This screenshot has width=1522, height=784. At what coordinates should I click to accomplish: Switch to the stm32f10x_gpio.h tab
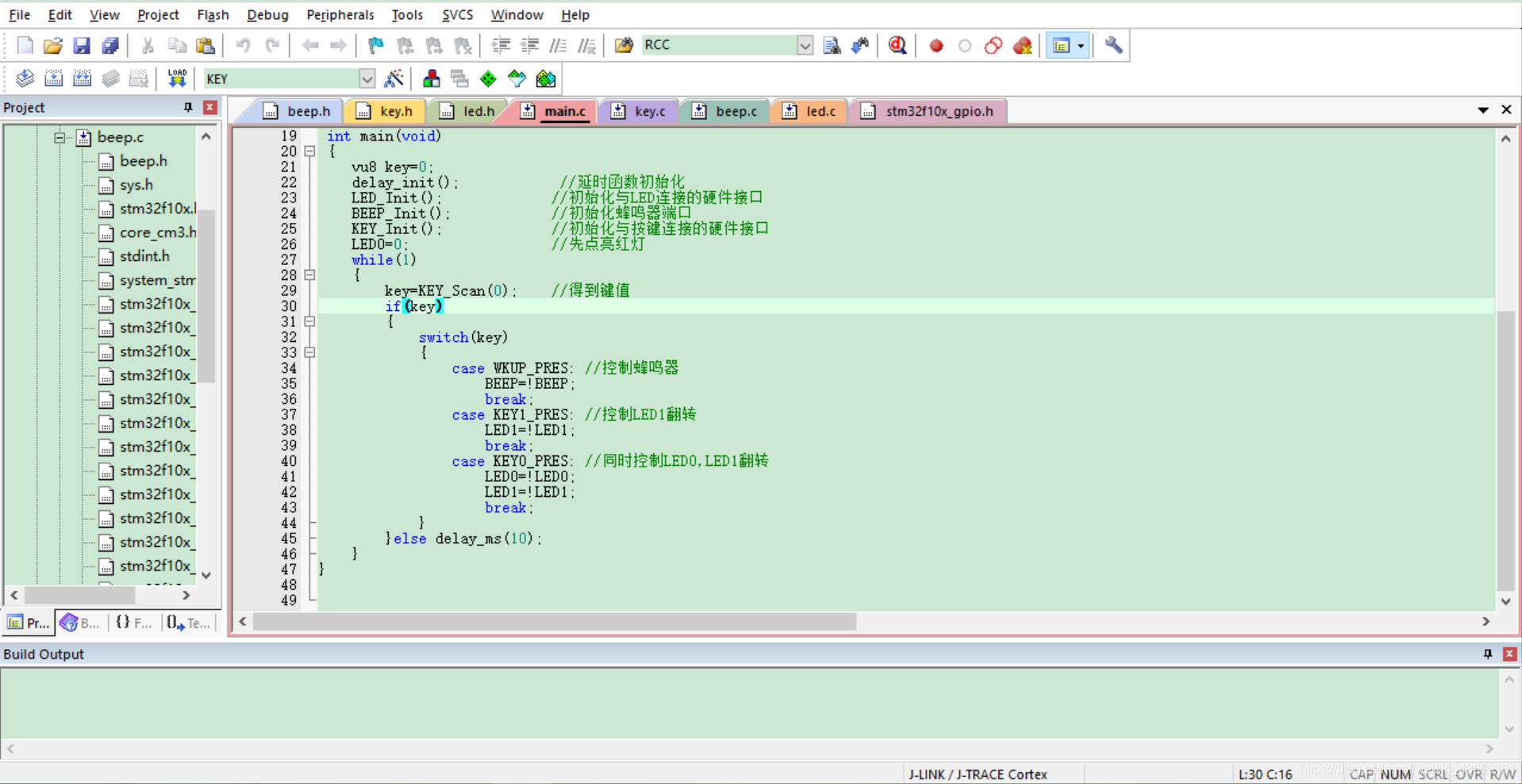pos(928,111)
